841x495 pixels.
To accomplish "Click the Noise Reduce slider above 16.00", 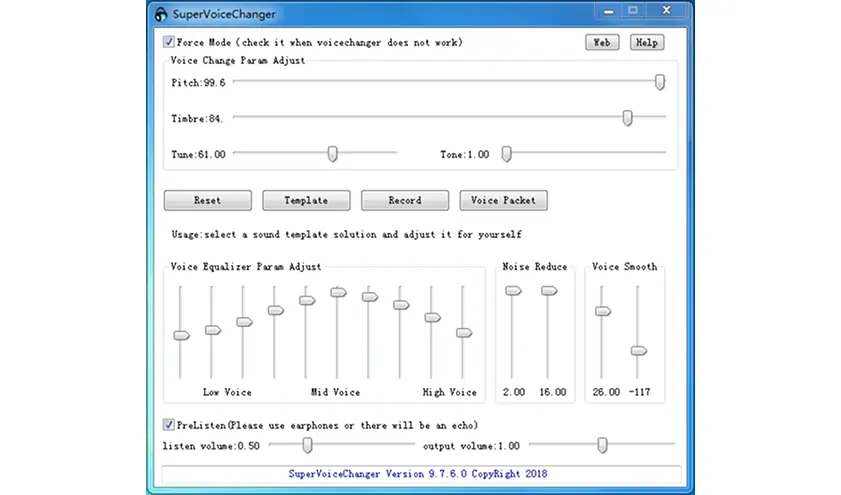I will (549, 290).
